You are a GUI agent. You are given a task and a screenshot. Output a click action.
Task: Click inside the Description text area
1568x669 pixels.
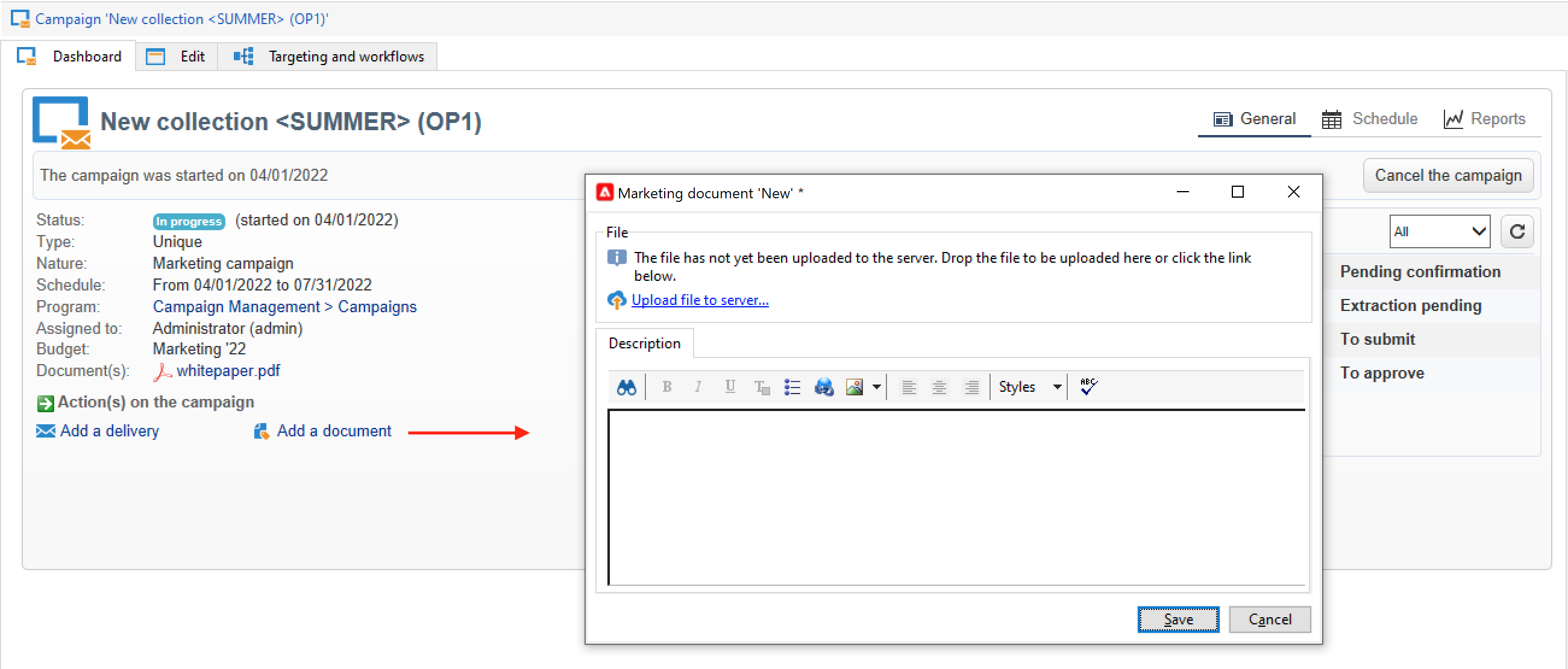pos(956,496)
